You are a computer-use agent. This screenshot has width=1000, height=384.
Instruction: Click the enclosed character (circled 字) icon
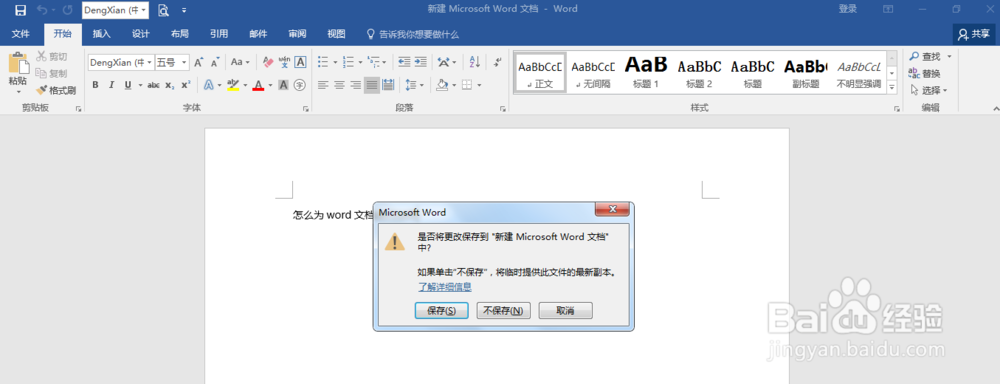pyautogui.click(x=300, y=85)
